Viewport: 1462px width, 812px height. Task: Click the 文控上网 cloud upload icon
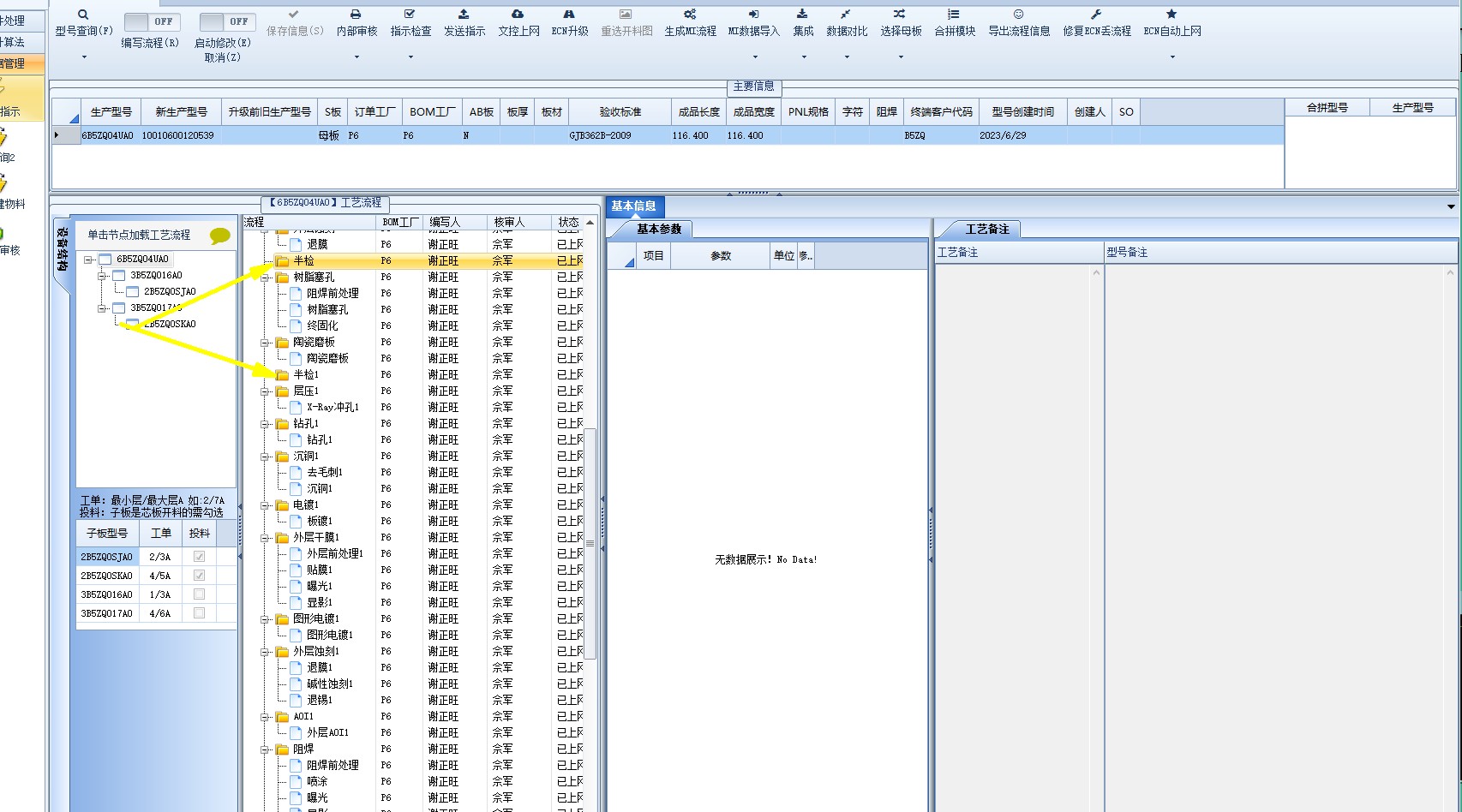click(518, 15)
